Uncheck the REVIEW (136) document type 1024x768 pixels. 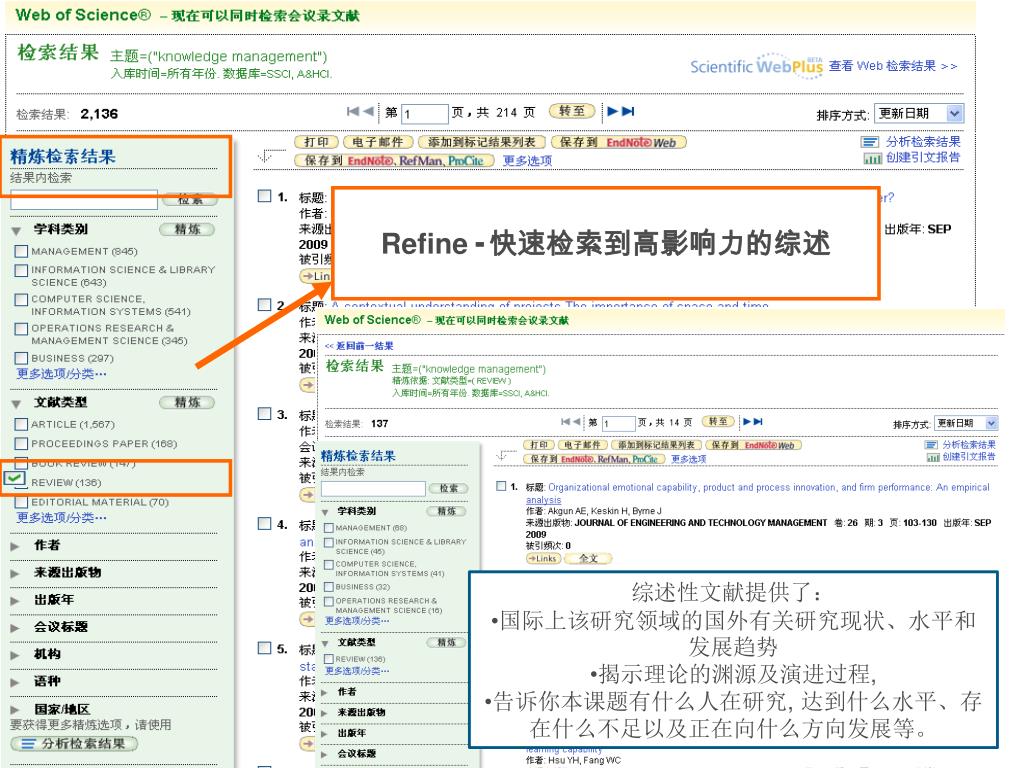point(14,479)
